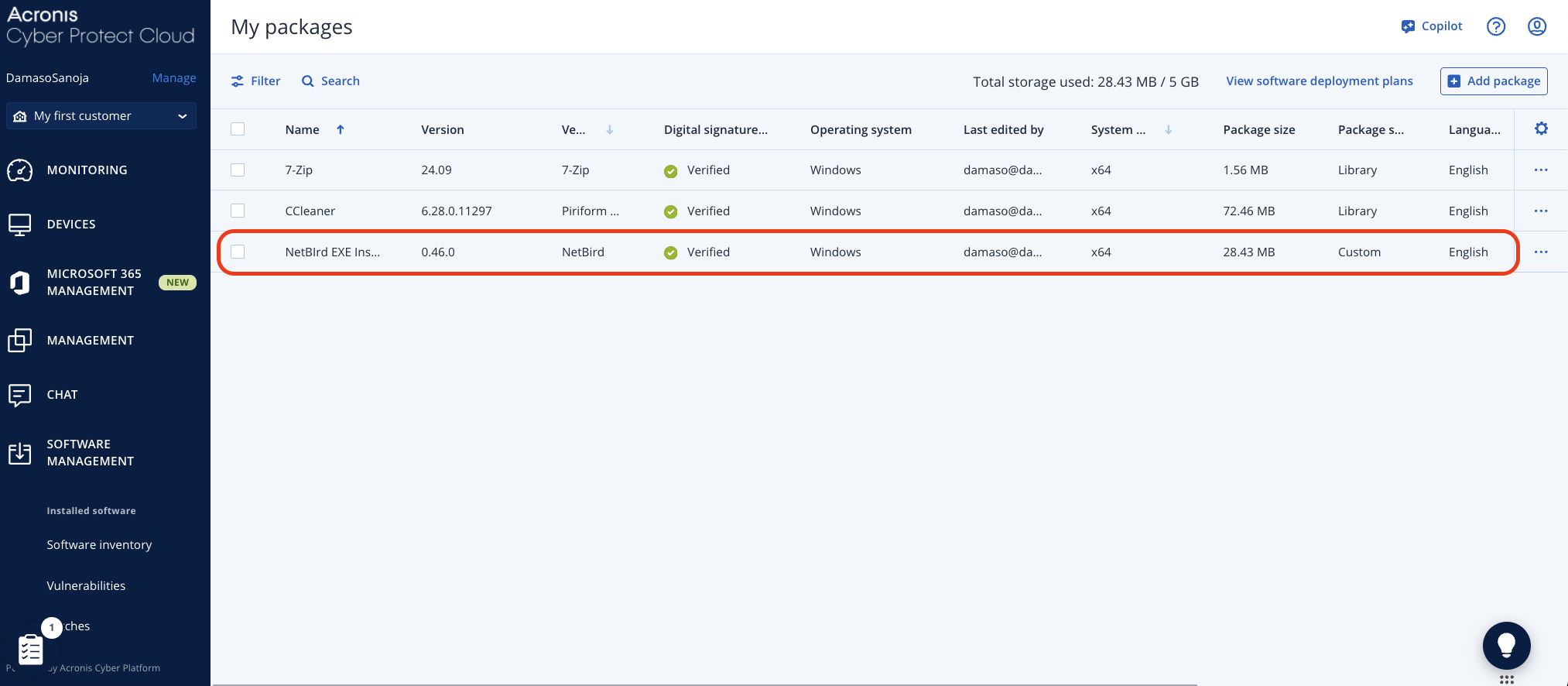The height and width of the screenshot is (686, 1568).
Task: Open Search for packages
Action: coord(330,81)
